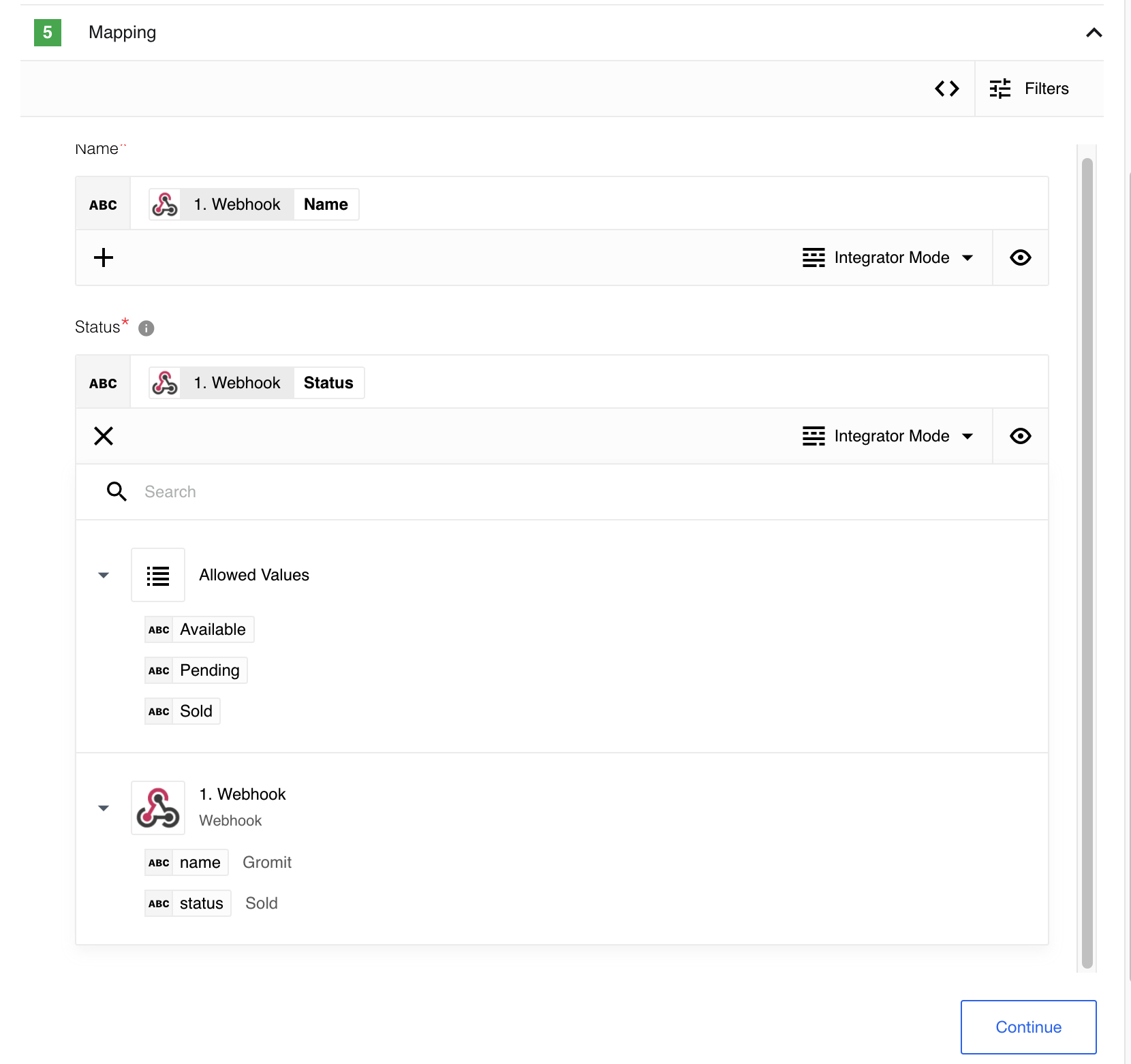Click the Continue button
Viewport: 1131px width, 1064px height.
1029,1027
